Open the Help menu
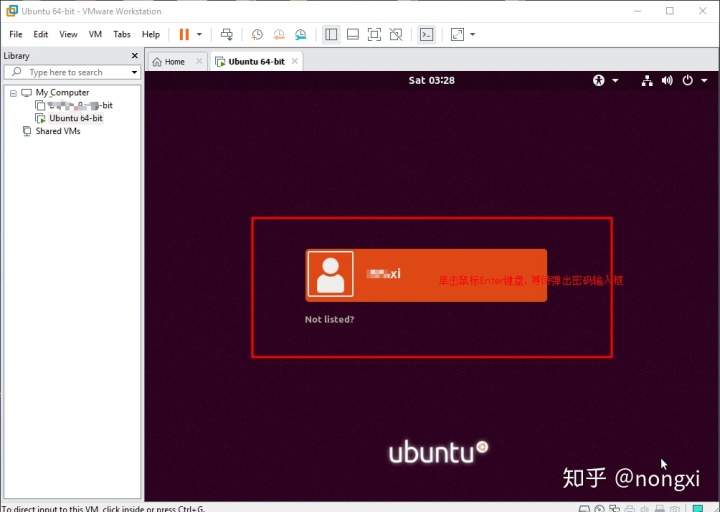 (151, 34)
